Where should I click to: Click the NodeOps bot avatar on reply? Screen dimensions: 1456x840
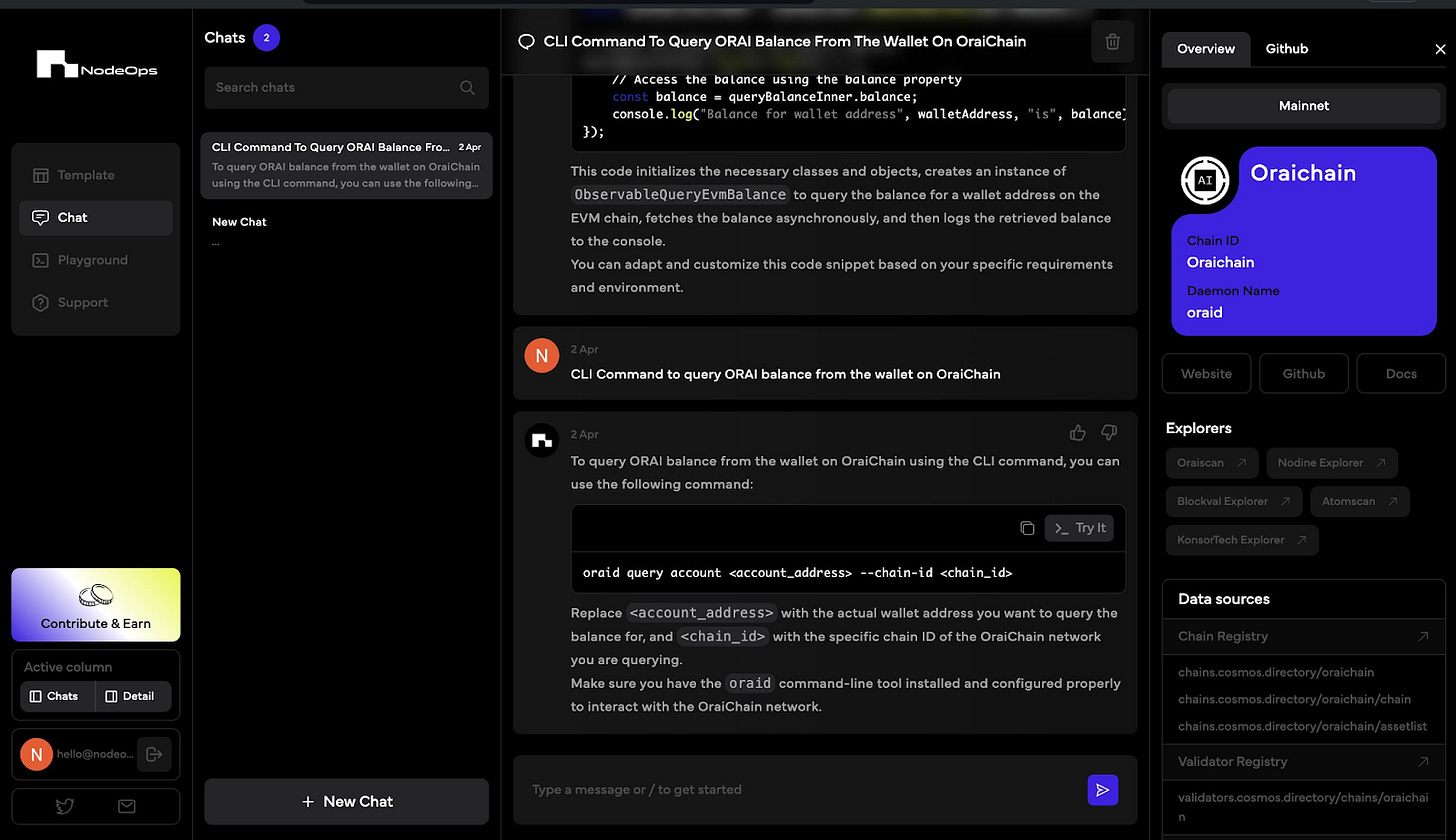(x=542, y=440)
